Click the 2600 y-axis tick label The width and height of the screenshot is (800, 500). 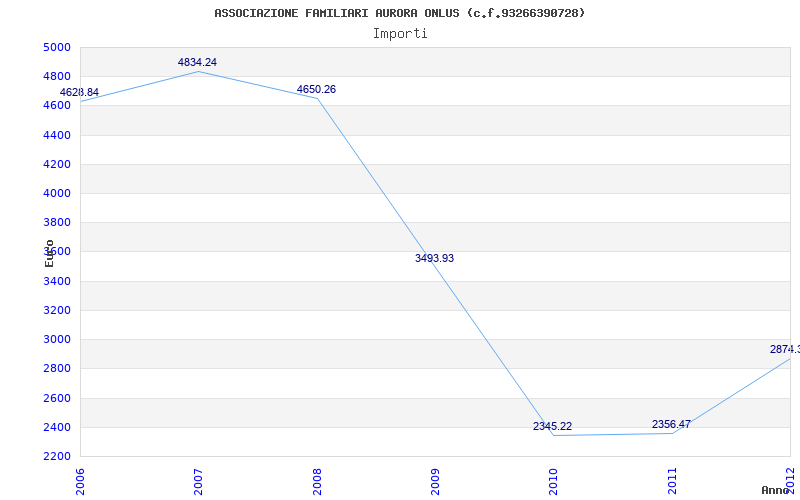pos(57,398)
